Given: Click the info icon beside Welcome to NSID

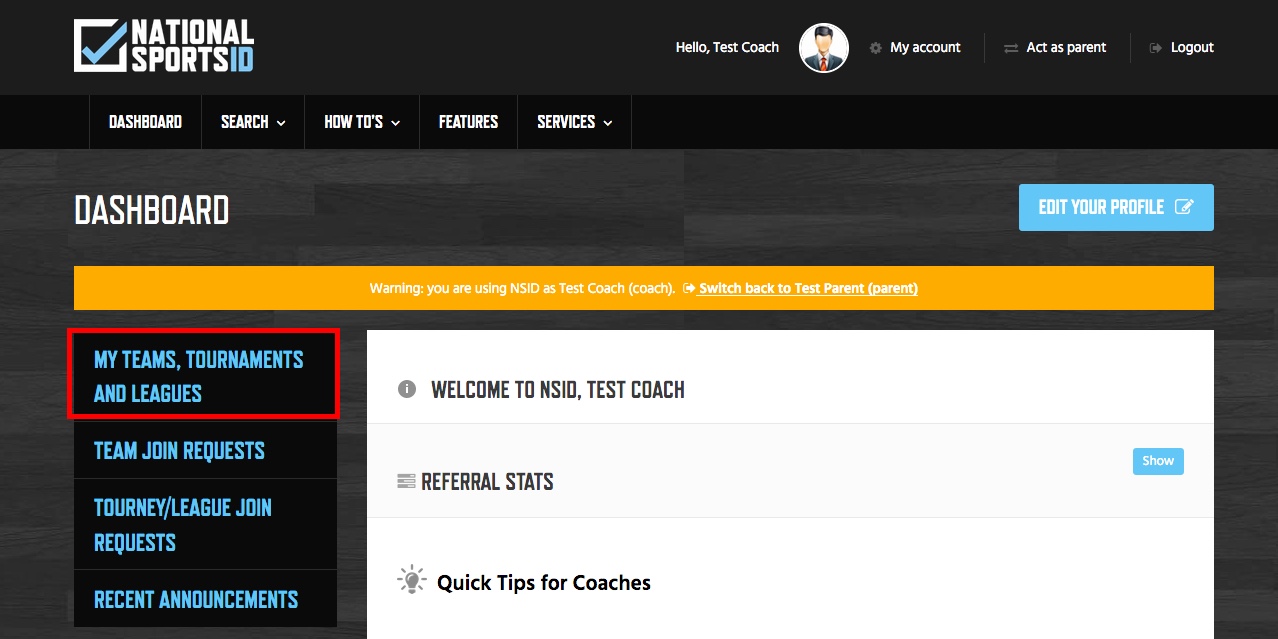Looking at the screenshot, I should pos(407,389).
